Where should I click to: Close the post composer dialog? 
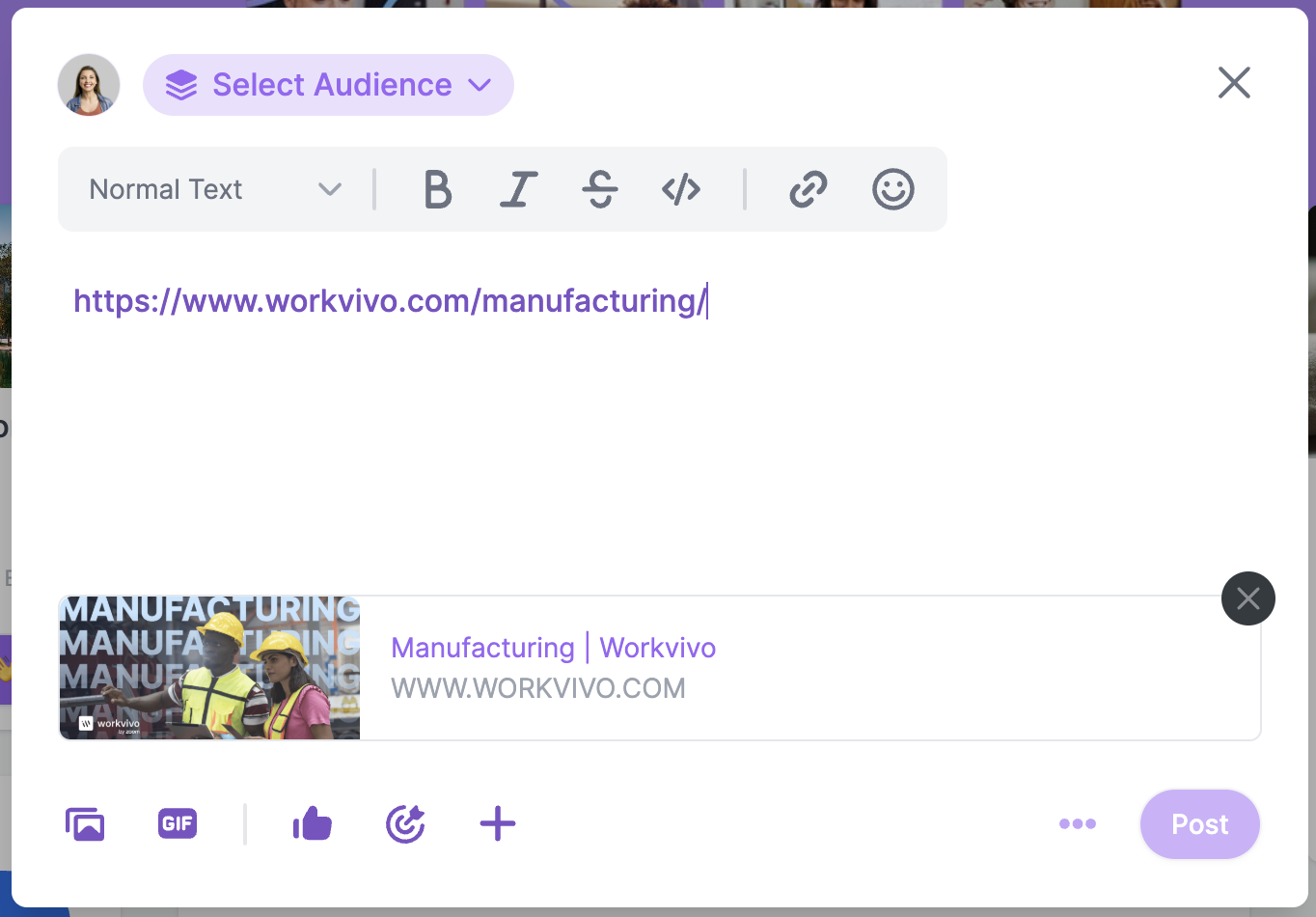1234,83
